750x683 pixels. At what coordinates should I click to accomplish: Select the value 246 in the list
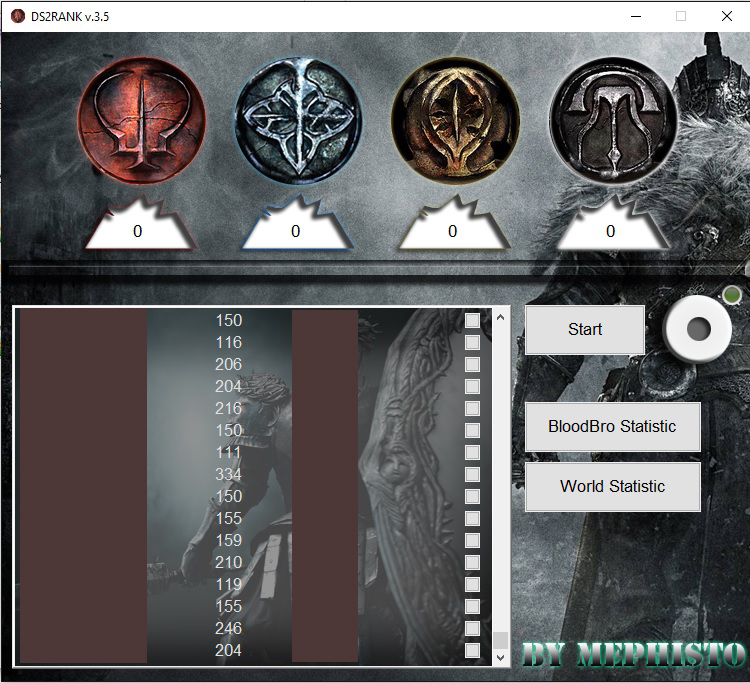(x=229, y=628)
